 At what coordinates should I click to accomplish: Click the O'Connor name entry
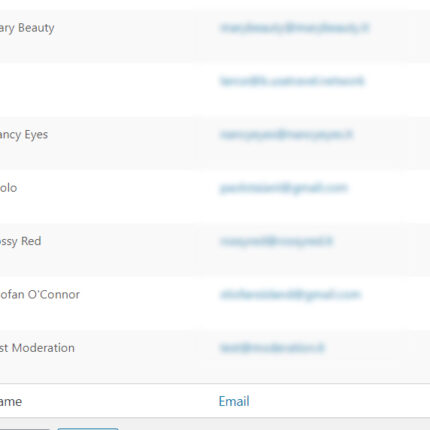(x=40, y=295)
